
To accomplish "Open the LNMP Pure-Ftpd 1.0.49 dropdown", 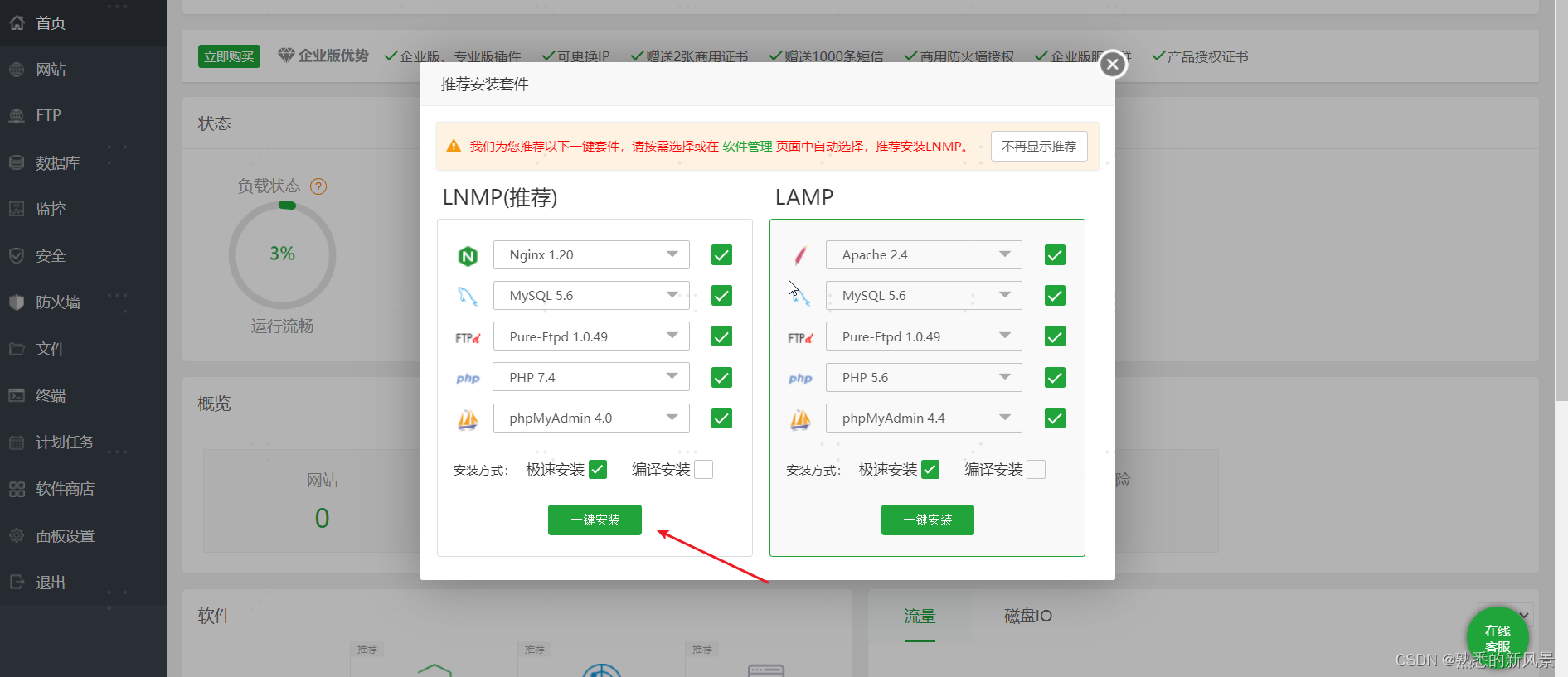I will point(591,336).
